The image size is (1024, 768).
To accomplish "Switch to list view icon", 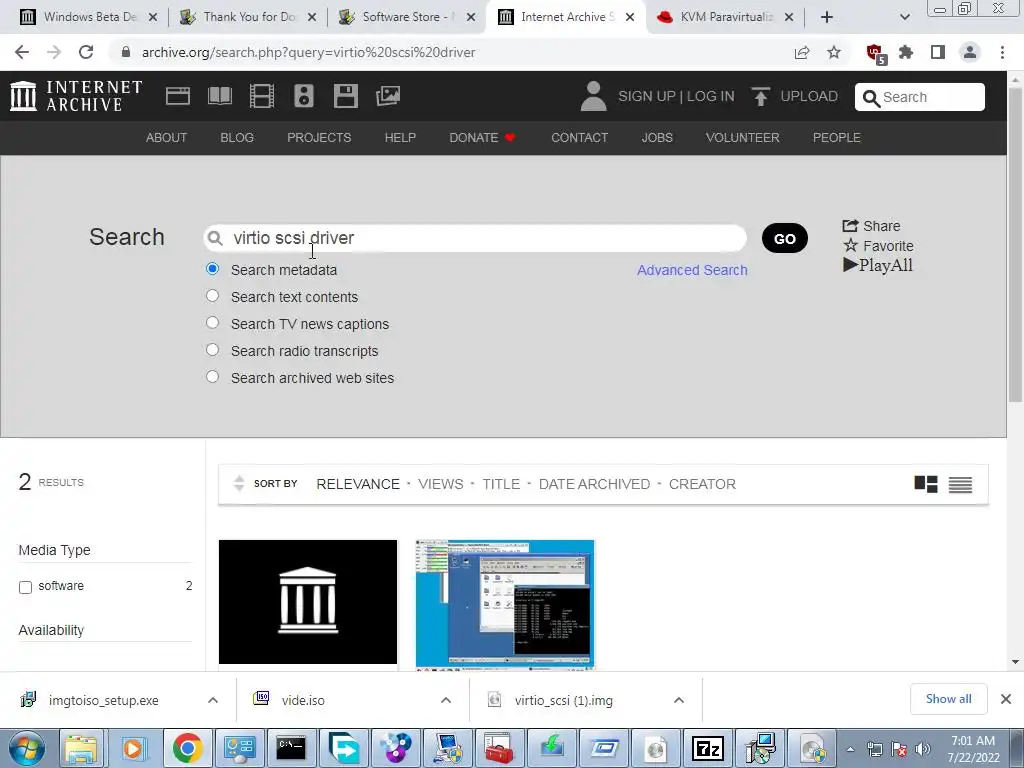I will point(960,485).
